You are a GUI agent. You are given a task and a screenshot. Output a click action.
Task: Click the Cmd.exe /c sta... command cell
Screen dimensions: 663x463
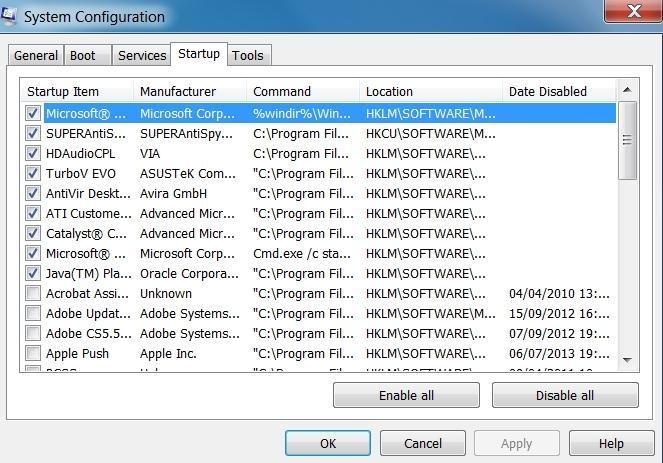[x=302, y=254]
